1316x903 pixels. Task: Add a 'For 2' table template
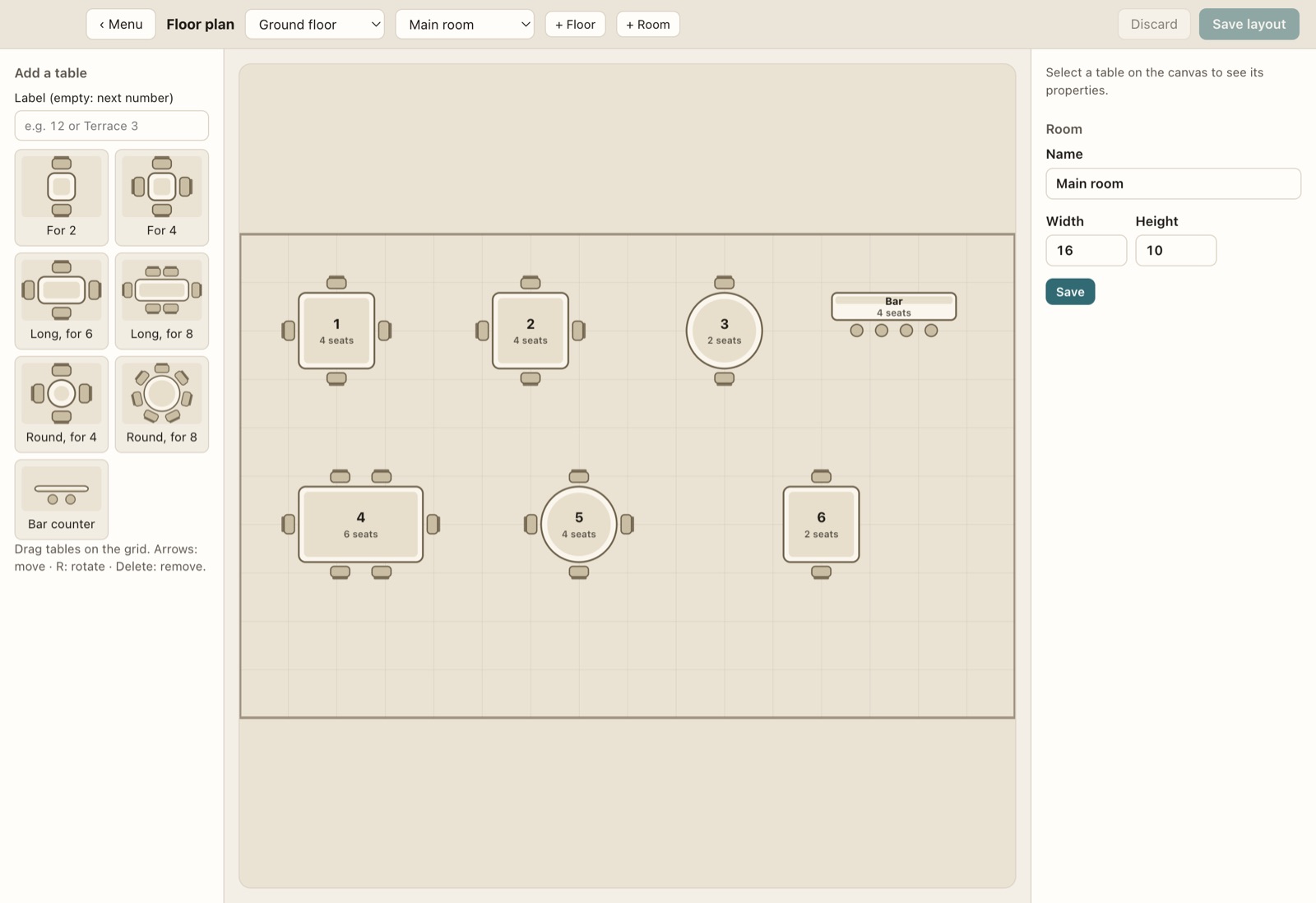click(x=62, y=197)
